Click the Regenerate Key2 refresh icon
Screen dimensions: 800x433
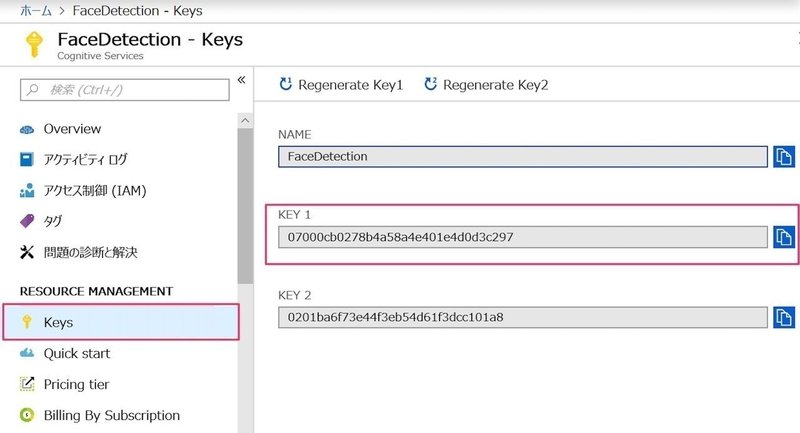(431, 84)
